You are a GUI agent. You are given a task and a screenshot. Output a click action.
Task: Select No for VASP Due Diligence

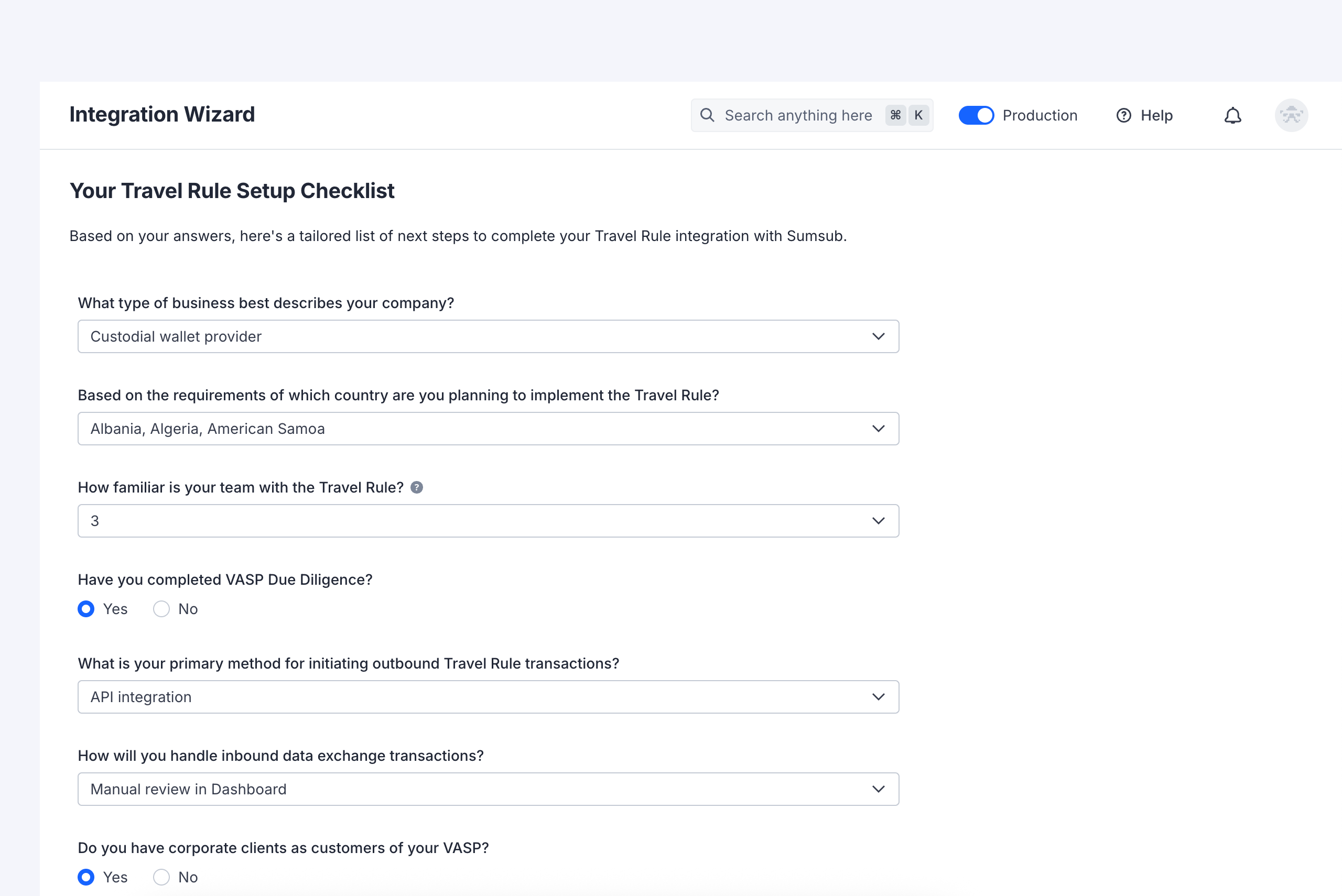coord(161,609)
